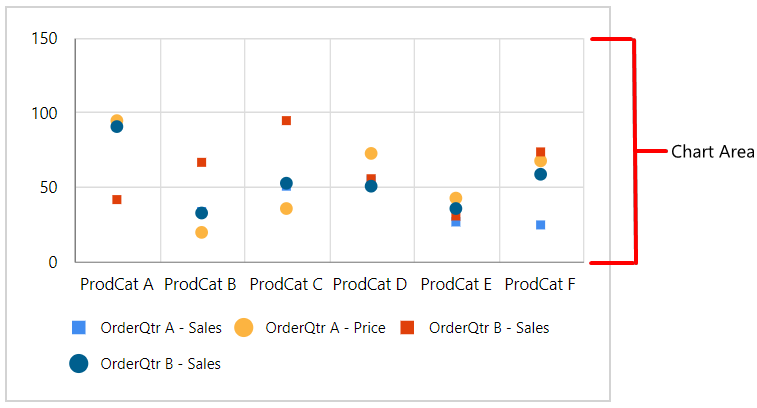Select the red square marker in ProdCat A

click(117, 199)
